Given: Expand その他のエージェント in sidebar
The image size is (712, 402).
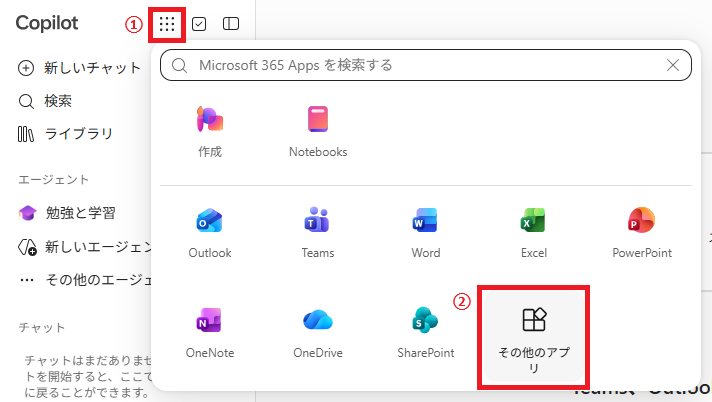Looking at the screenshot, I should 84,280.
